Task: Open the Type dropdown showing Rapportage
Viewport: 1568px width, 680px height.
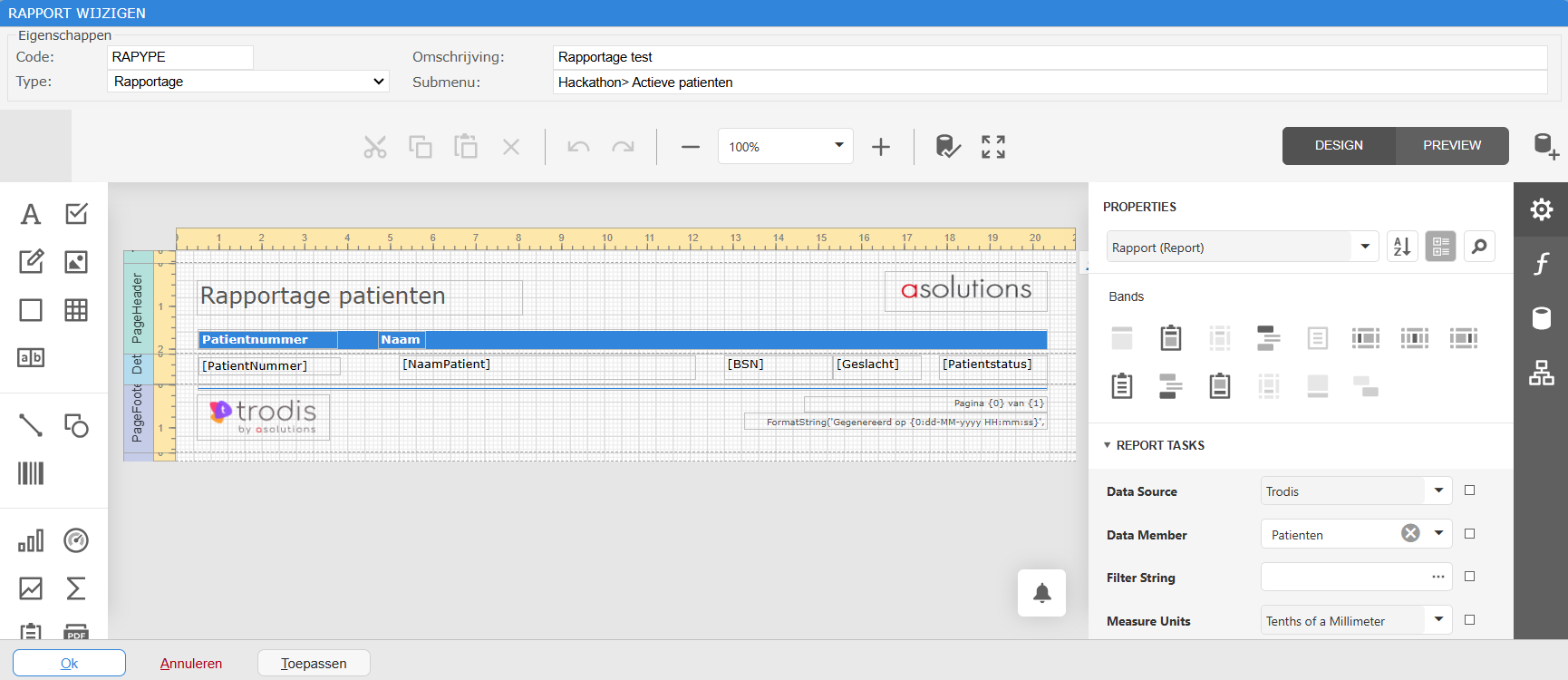Action: 248,82
